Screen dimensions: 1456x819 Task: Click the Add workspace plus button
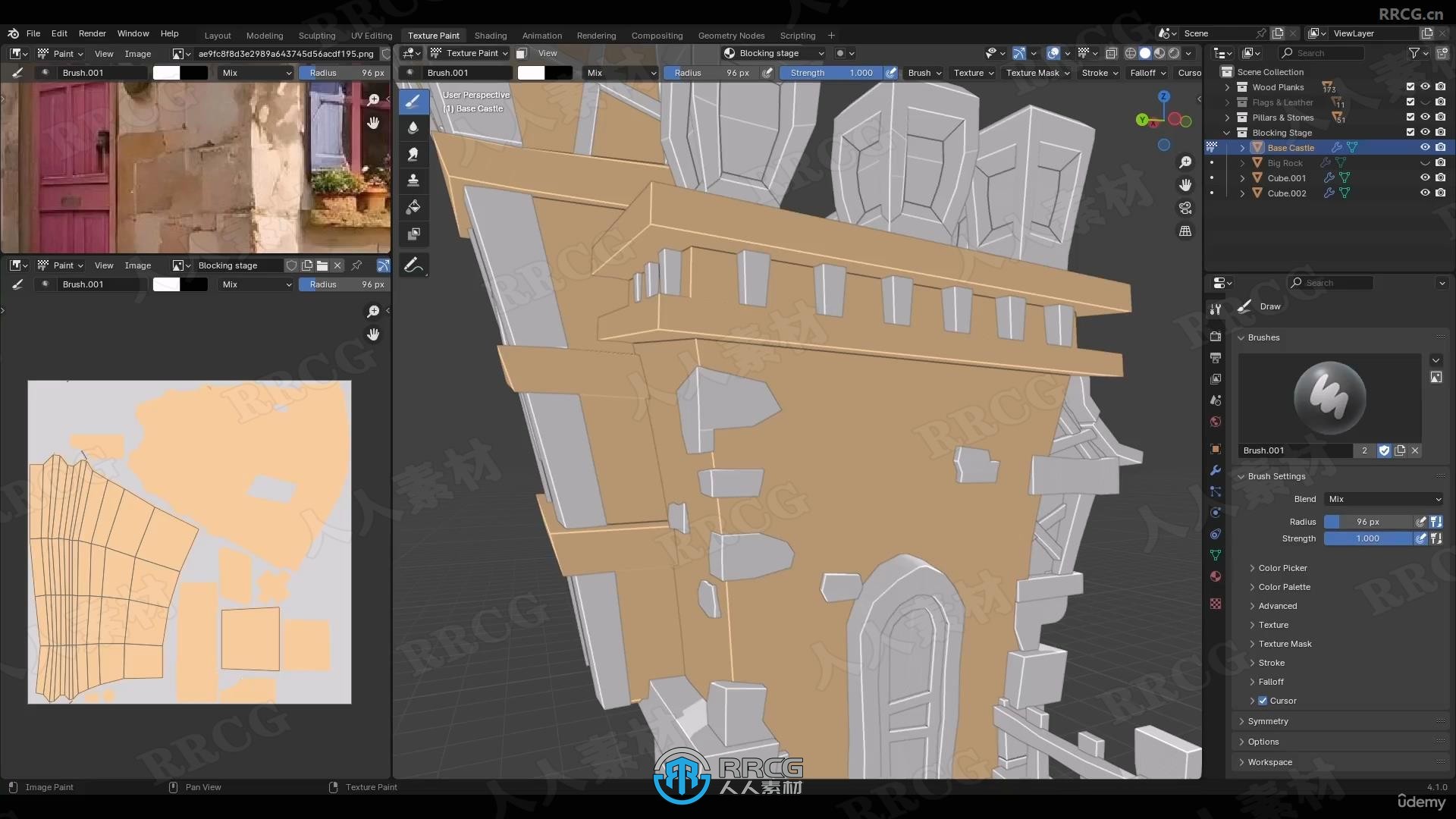point(831,35)
